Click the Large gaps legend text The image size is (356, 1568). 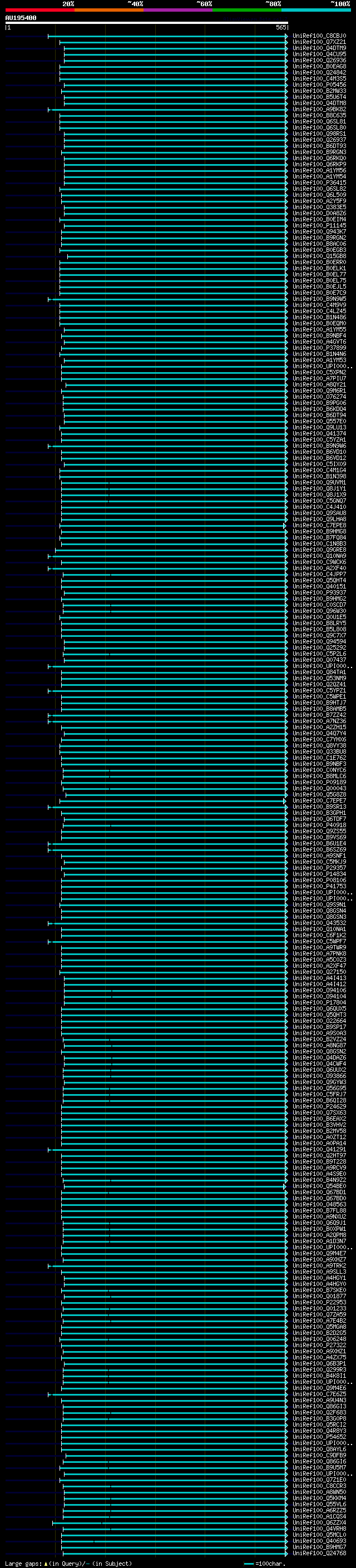tap(68, 1564)
